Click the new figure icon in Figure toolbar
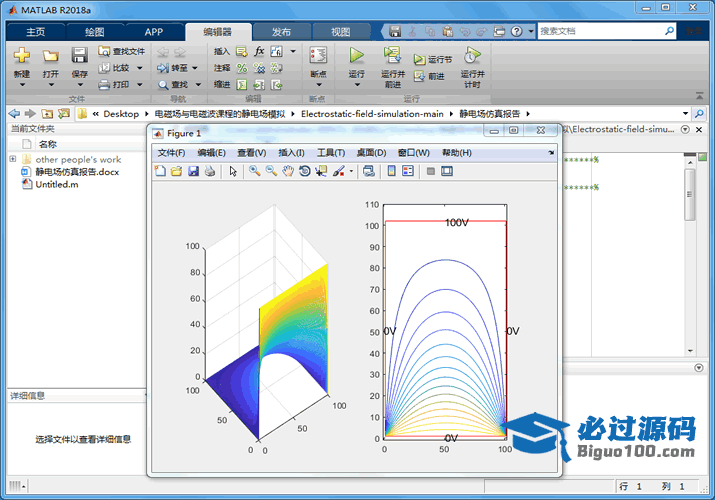715x500 pixels. [x=160, y=171]
